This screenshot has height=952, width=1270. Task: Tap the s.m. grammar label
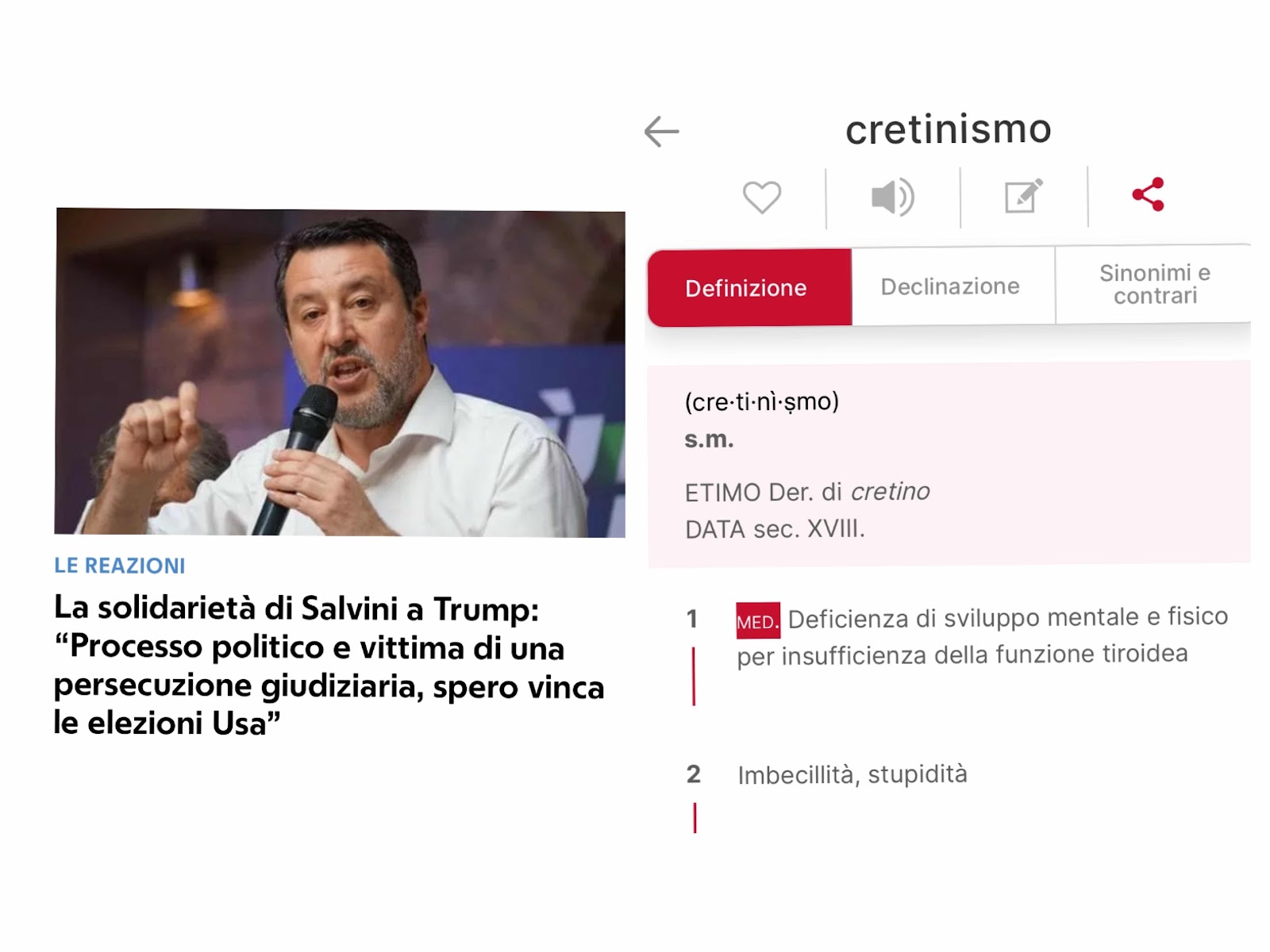709,440
